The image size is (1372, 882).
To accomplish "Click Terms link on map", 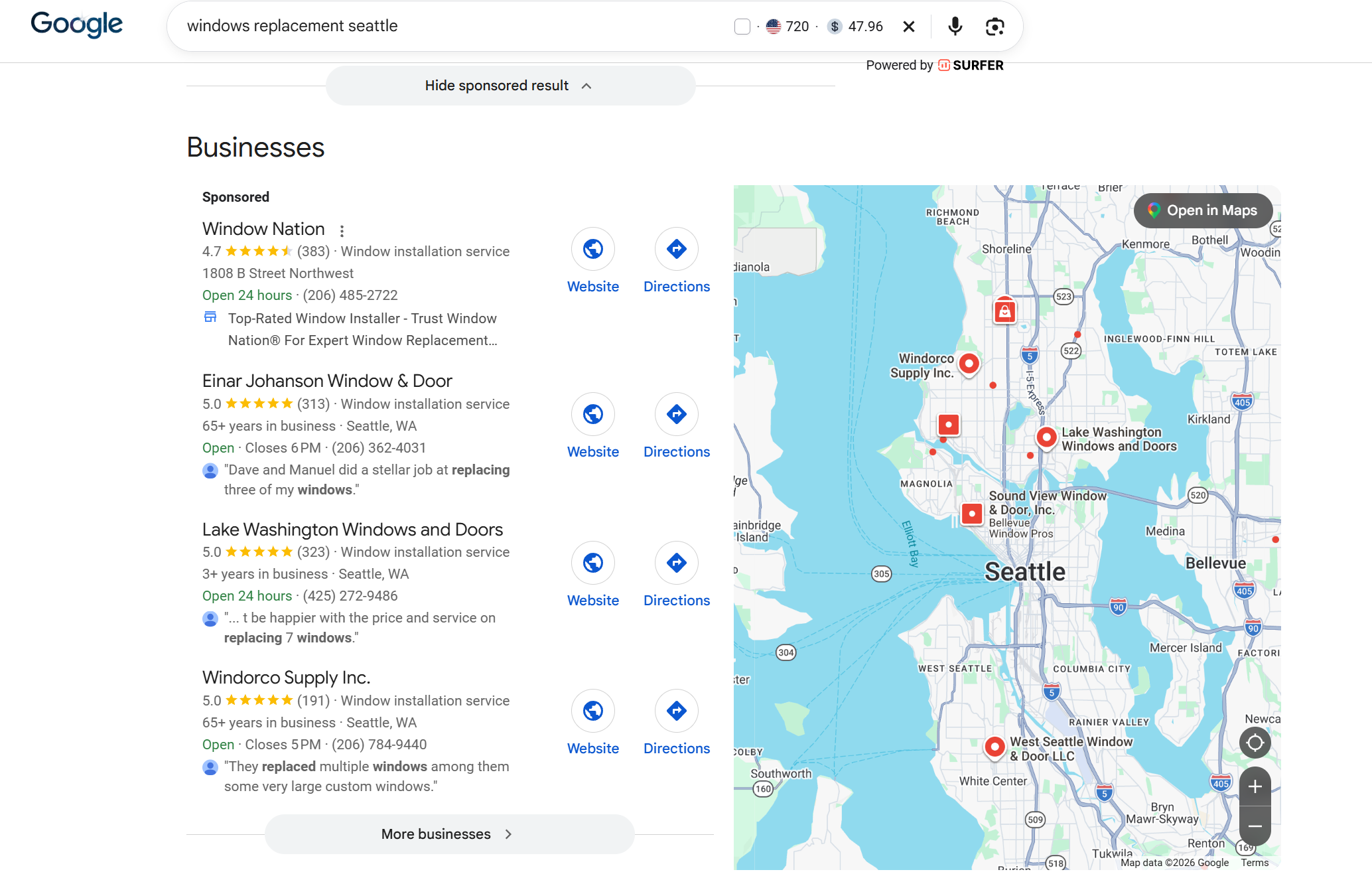I will [1255, 863].
